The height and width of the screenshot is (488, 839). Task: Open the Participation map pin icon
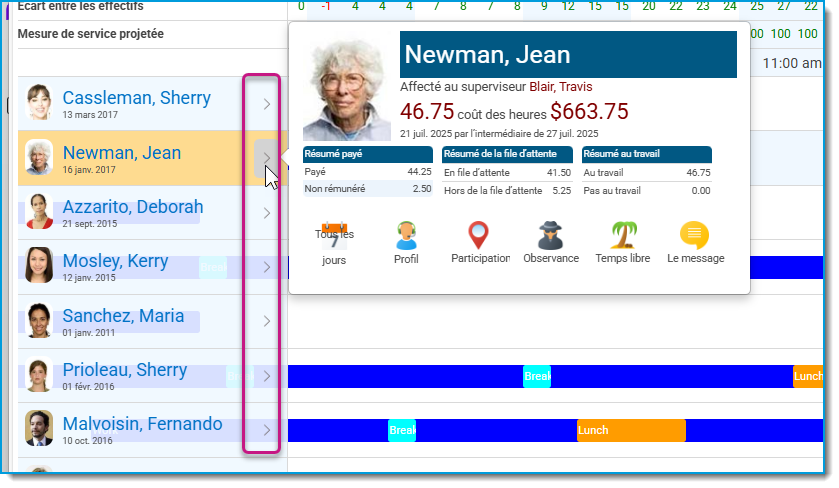[x=478, y=235]
